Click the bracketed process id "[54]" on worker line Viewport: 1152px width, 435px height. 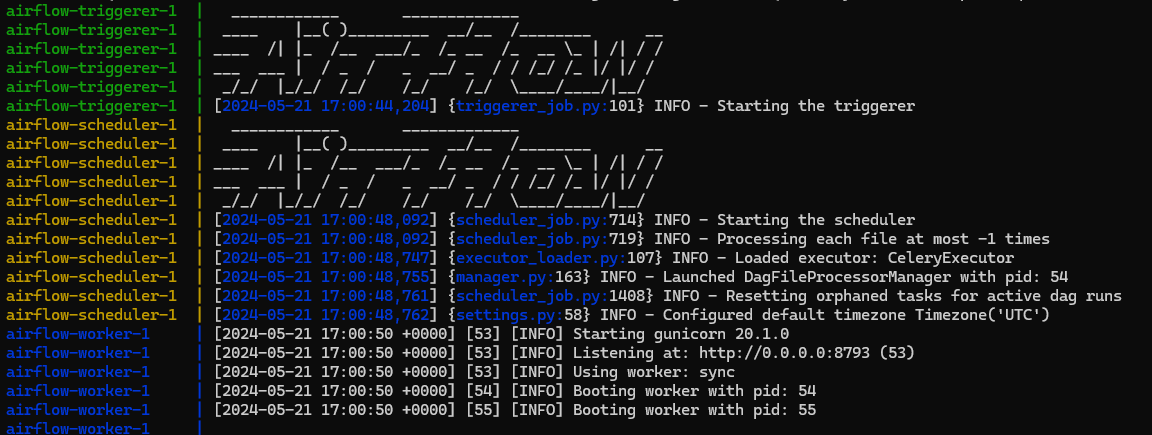(483, 391)
